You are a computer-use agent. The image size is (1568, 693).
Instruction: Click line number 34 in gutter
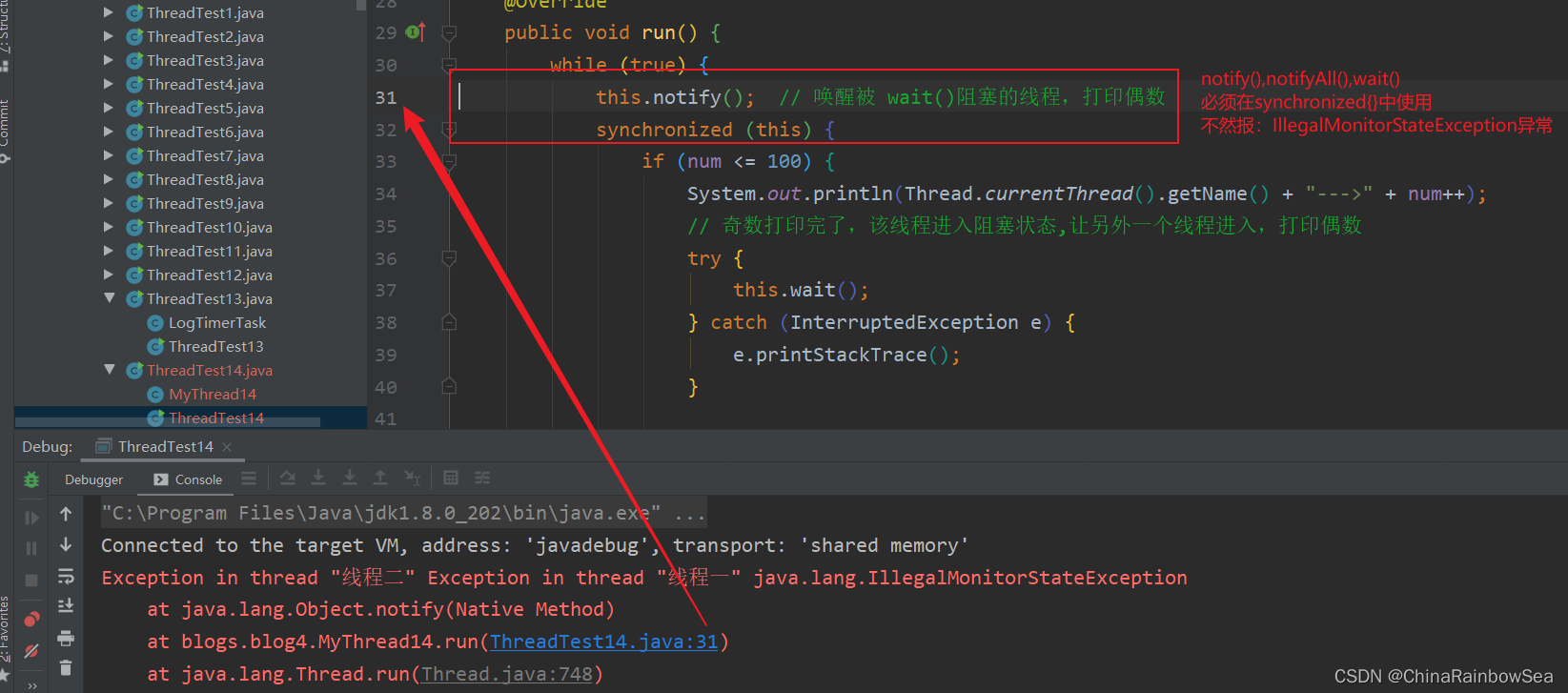(x=385, y=194)
